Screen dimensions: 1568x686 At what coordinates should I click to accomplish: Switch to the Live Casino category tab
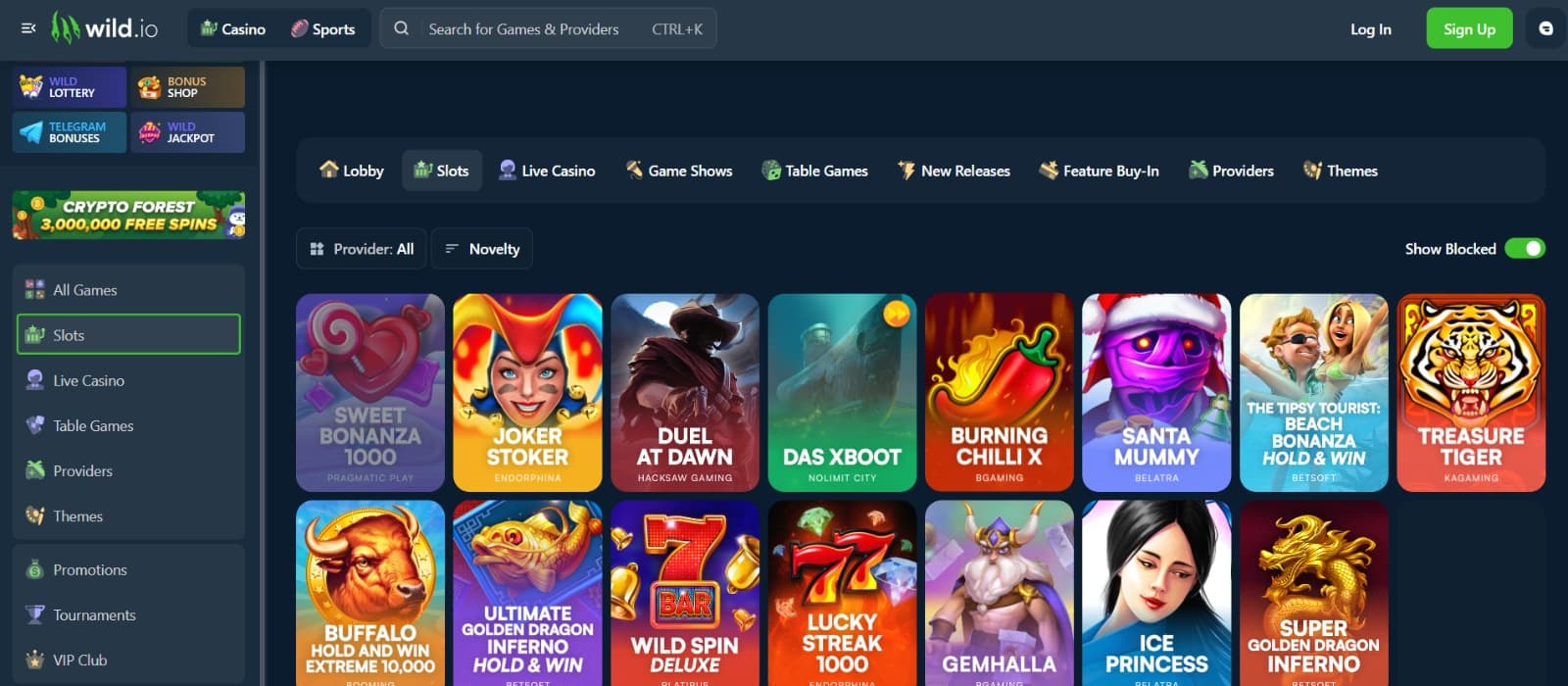[x=547, y=171]
